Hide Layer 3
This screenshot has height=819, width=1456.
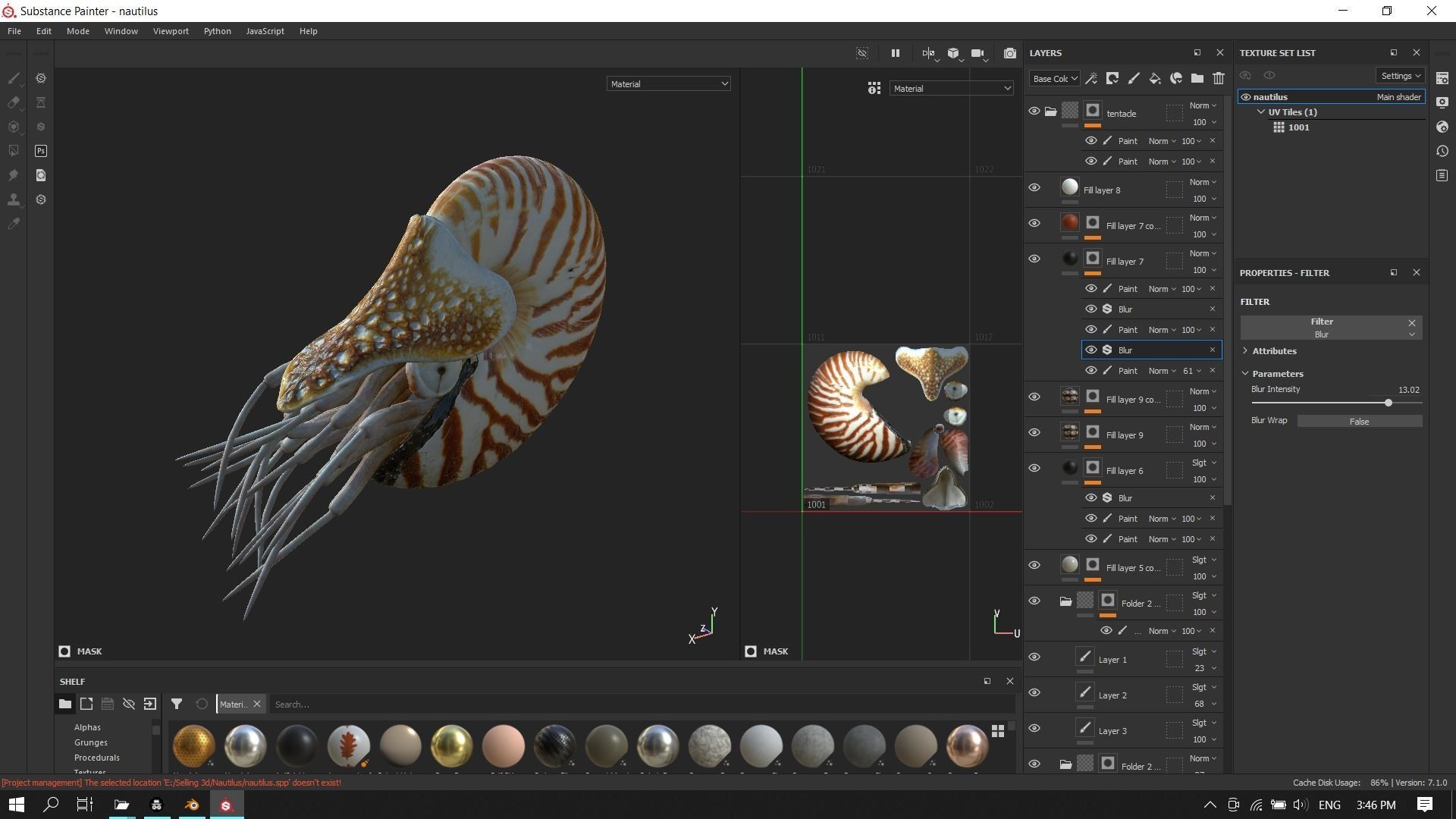click(1034, 729)
